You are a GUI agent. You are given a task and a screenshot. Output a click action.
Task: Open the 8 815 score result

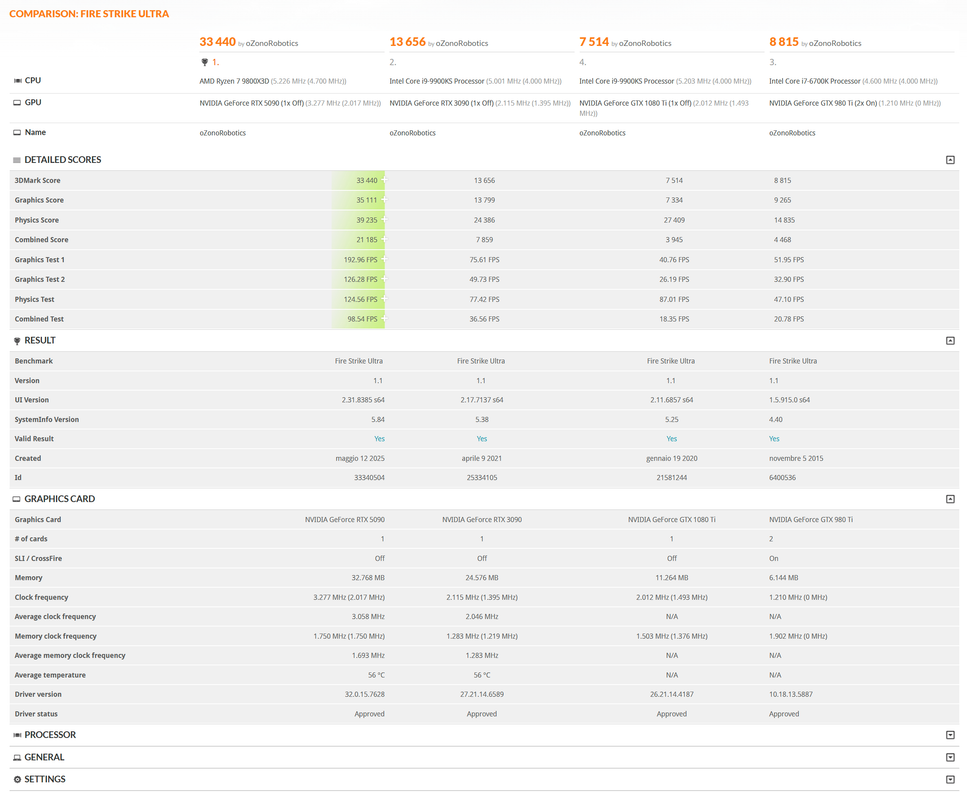784,42
